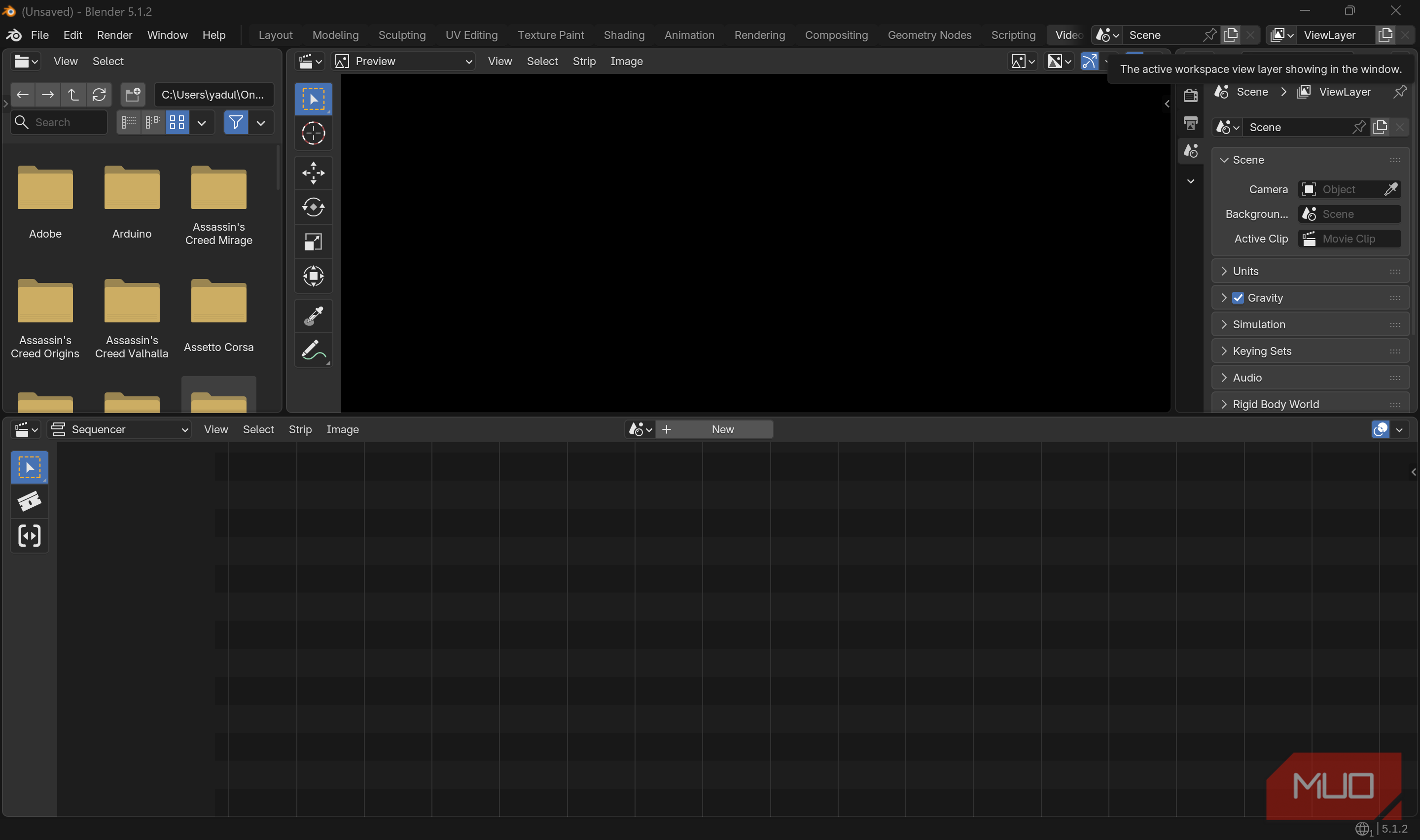The image size is (1420, 840).
Task: Select the Sequencer Box Select tool
Action: (x=30, y=467)
